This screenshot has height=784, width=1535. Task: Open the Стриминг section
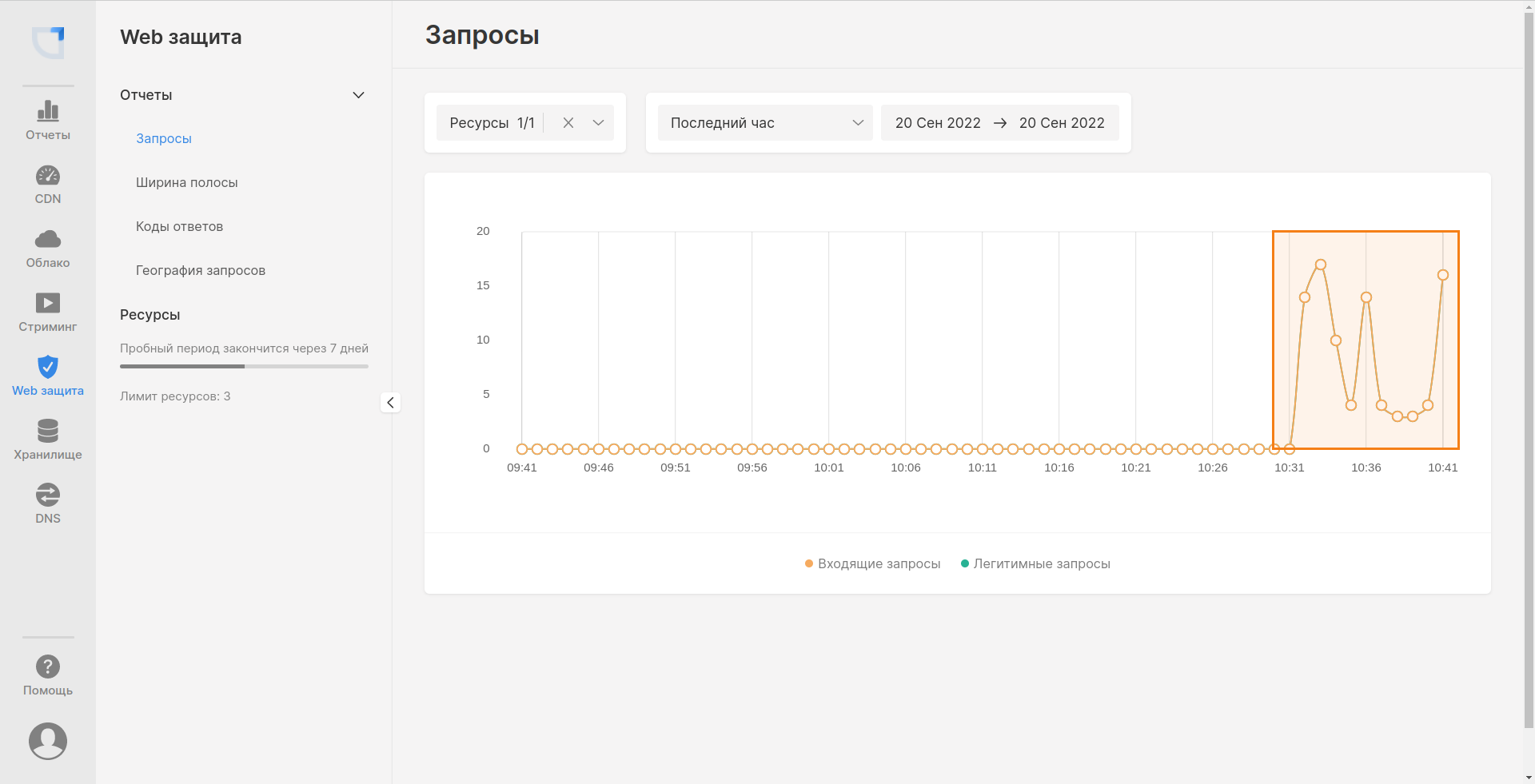(48, 312)
